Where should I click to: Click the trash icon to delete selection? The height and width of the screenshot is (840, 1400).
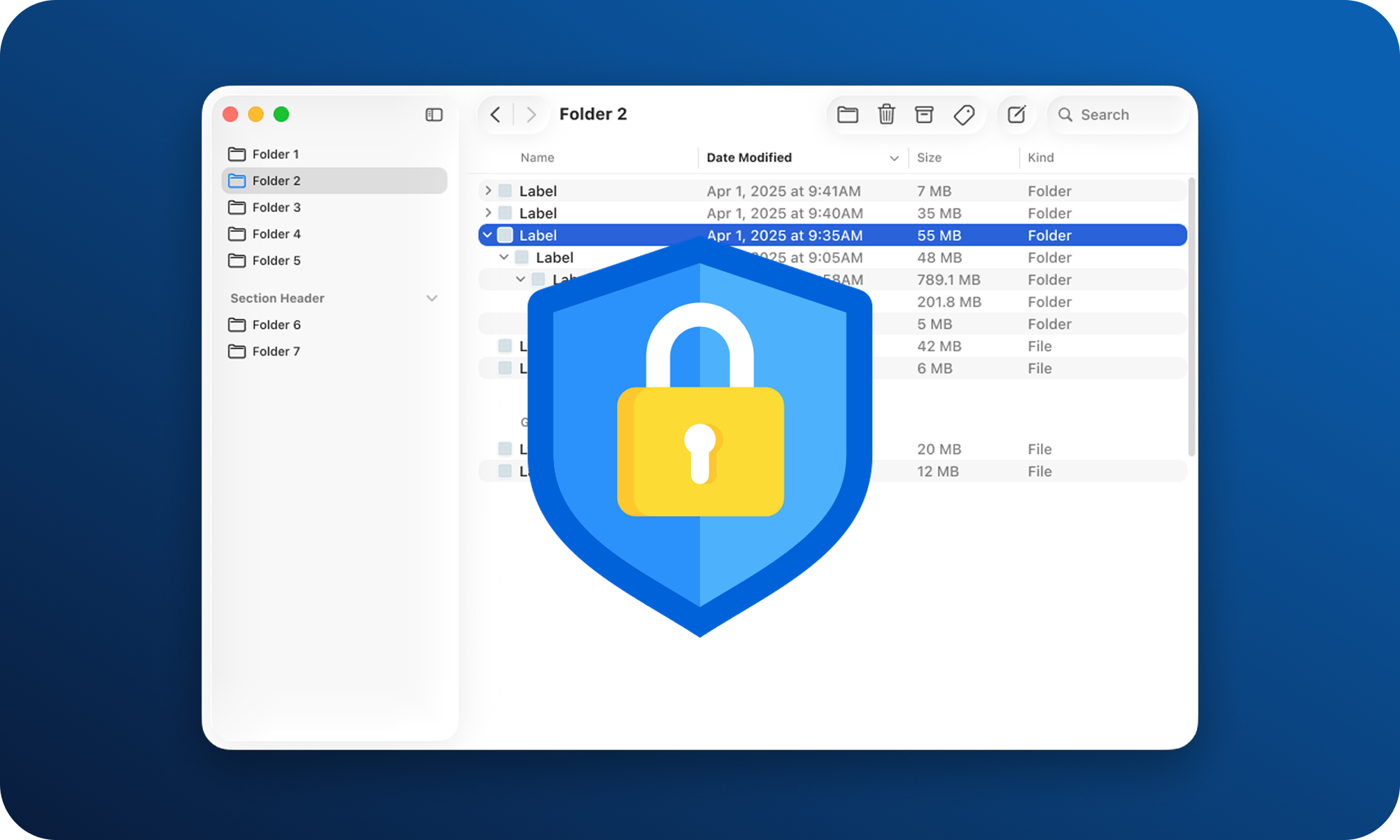coord(887,114)
